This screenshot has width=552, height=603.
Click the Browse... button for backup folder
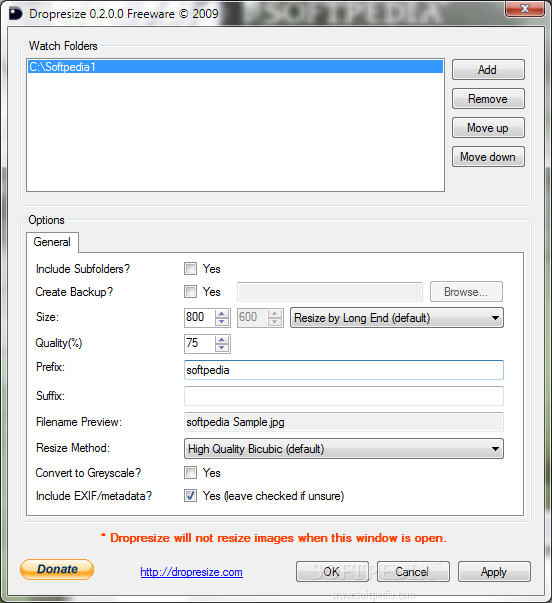pyautogui.click(x=466, y=292)
